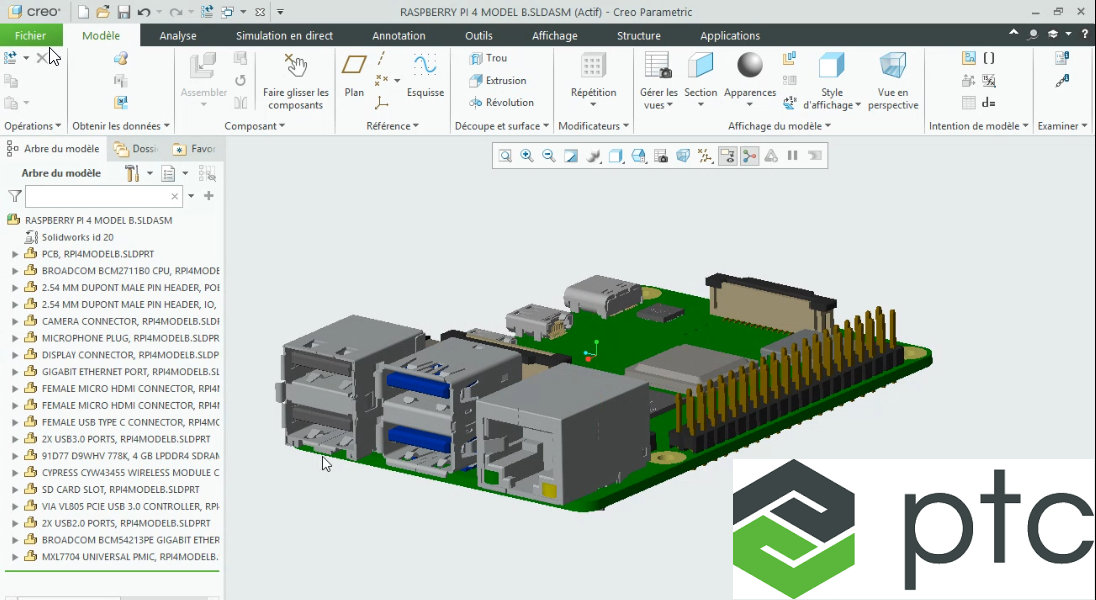Open the Affichage du modèle dropdown
The image size is (1096, 600).
(779, 126)
